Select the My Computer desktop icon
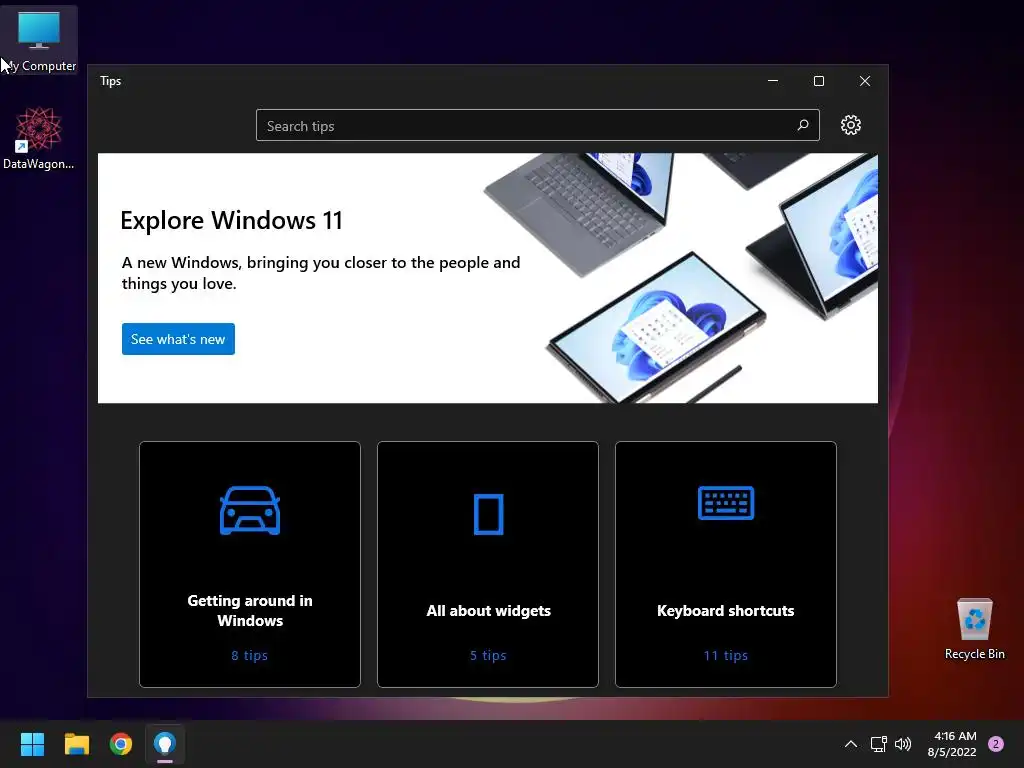This screenshot has width=1024, height=768. pyautogui.click(x=39, y=40)
